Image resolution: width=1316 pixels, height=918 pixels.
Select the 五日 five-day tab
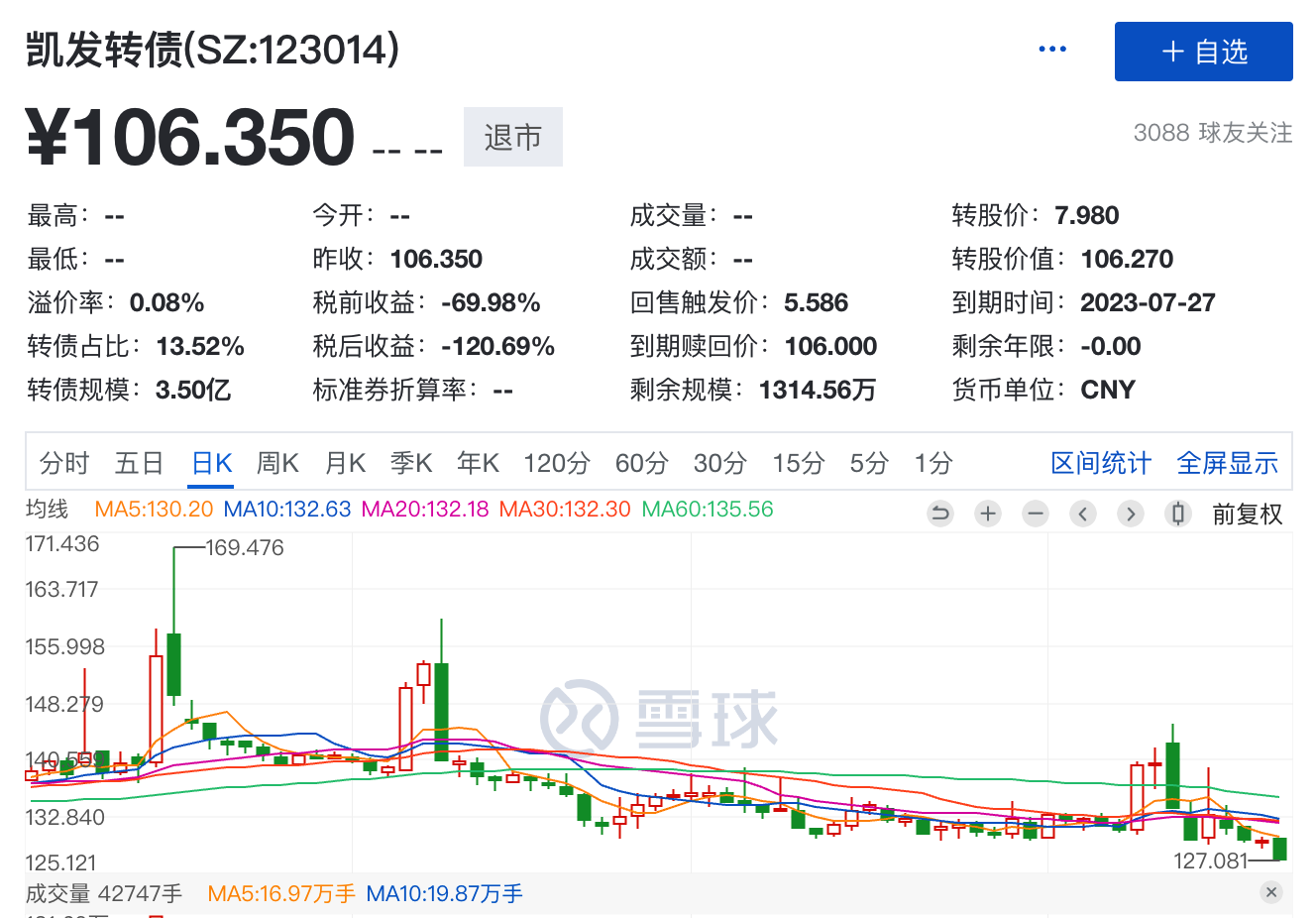(x=139, y=463)
